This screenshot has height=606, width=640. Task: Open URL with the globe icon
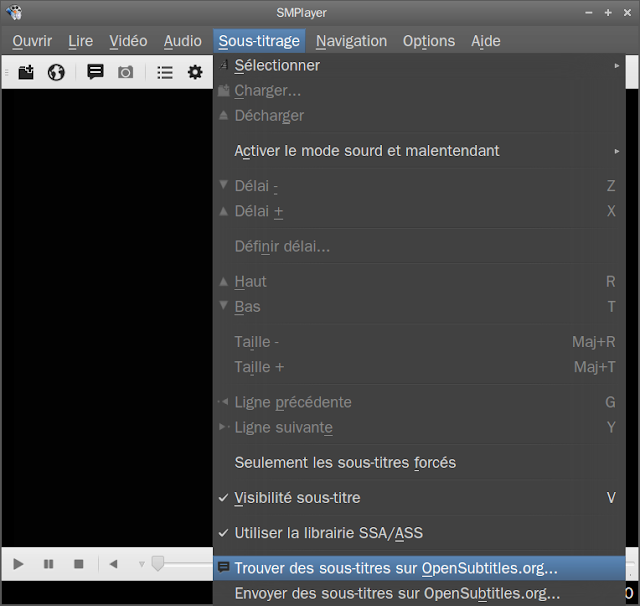pos(56,73)
